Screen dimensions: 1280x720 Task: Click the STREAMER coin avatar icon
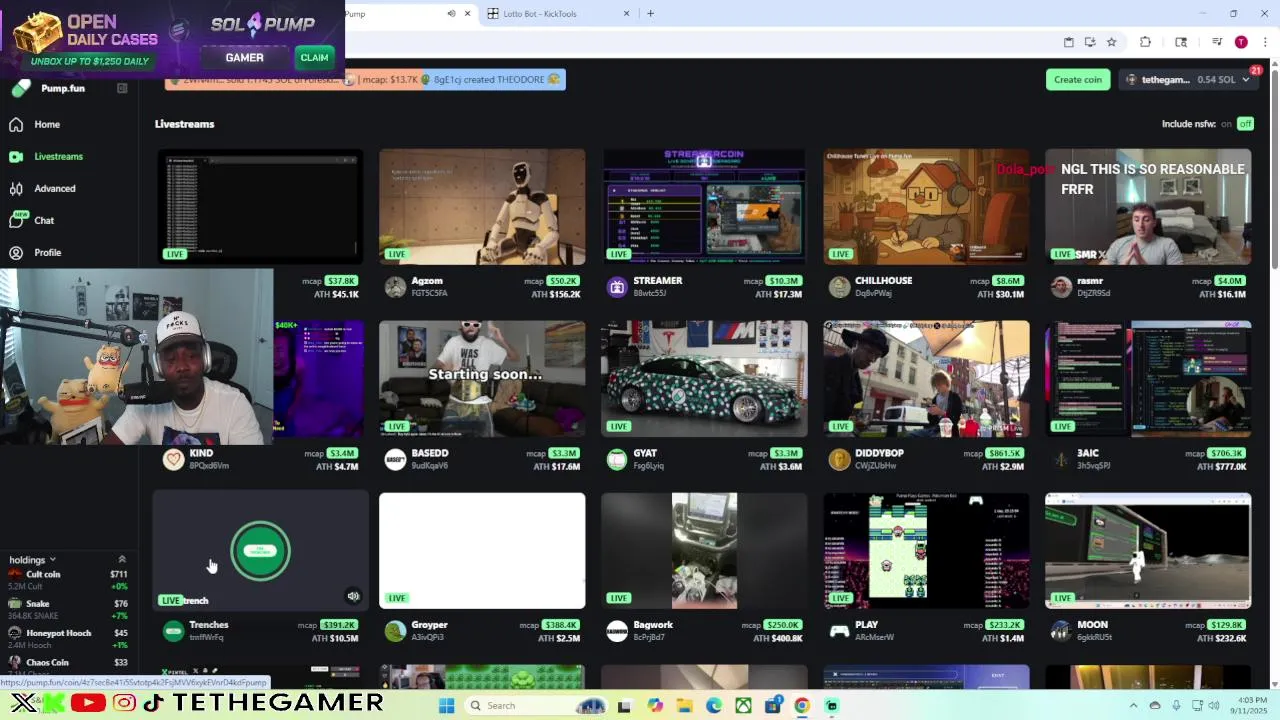(617, 288)
